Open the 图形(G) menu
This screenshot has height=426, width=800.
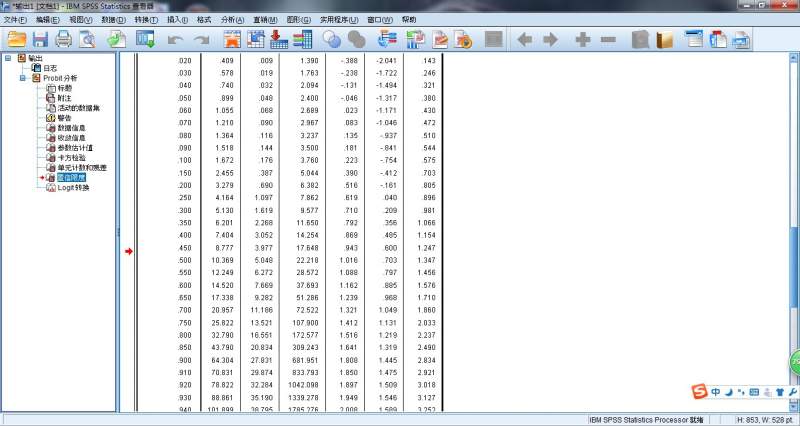[x=298, y=20]
